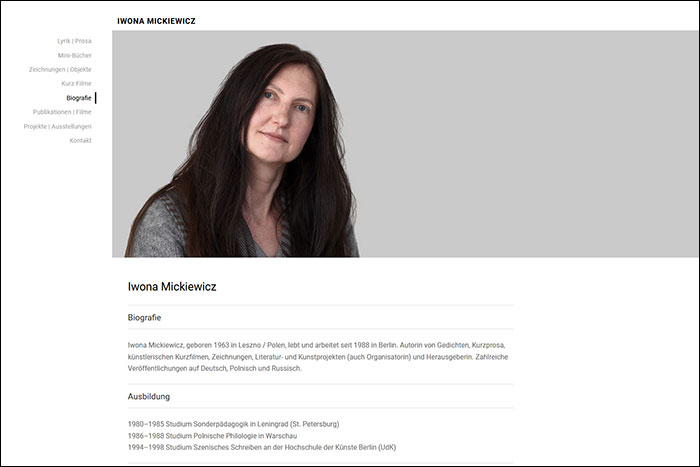This screenshot has height=467, width=700.
Task: Open Publikationen | Filme from the sidebar
Action: coord(62,112)
